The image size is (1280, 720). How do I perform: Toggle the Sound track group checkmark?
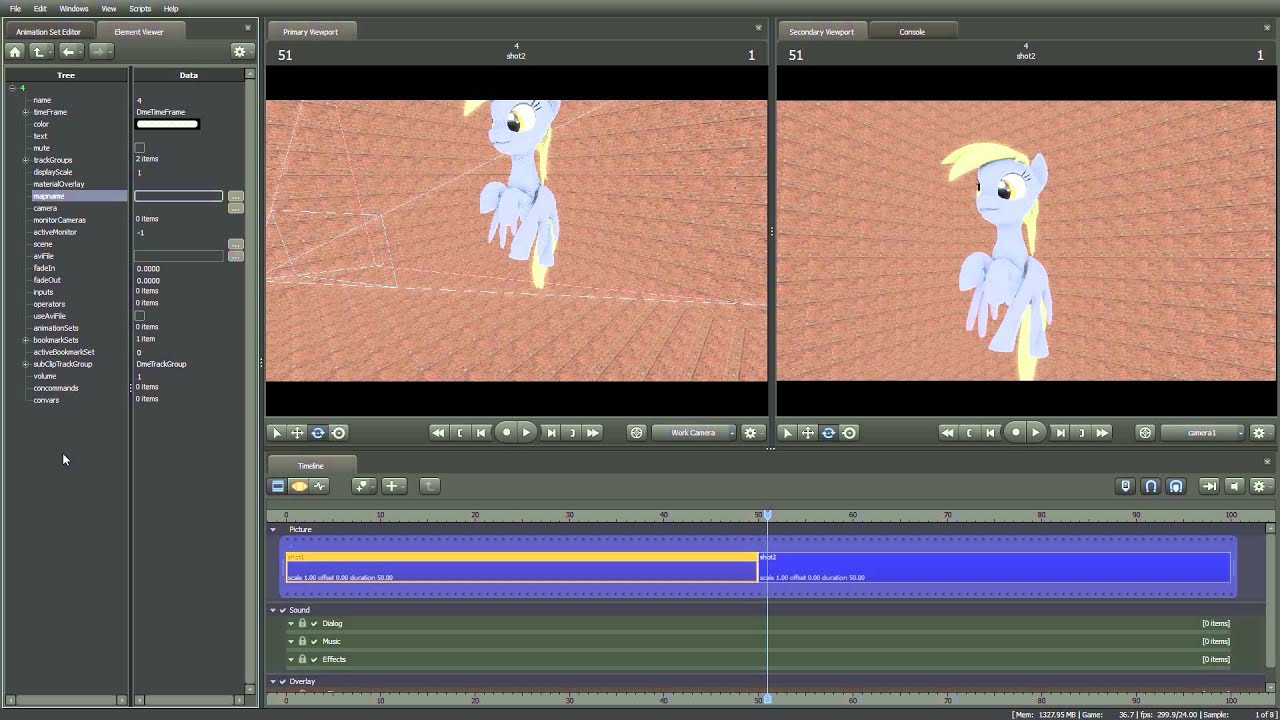pyautogui.click(x=283, y=610)
